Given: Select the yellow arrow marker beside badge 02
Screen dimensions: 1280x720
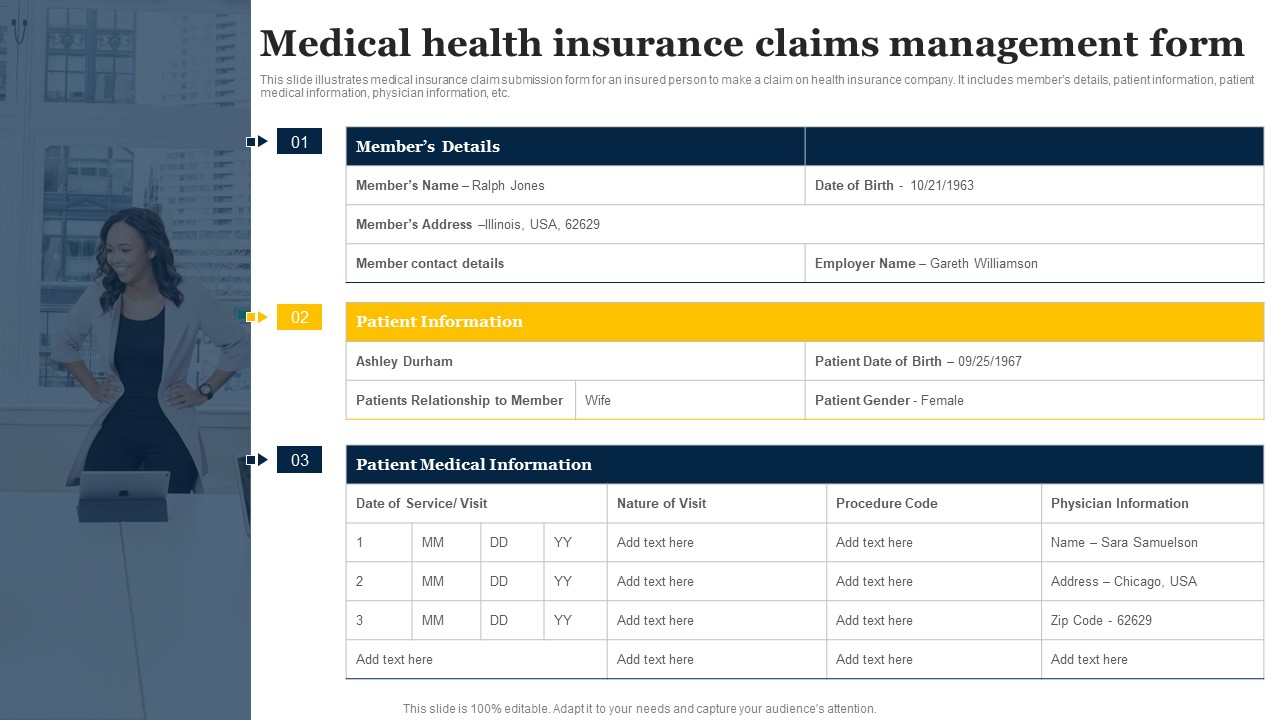Looking at the screenshot, I should coord(257,317).
